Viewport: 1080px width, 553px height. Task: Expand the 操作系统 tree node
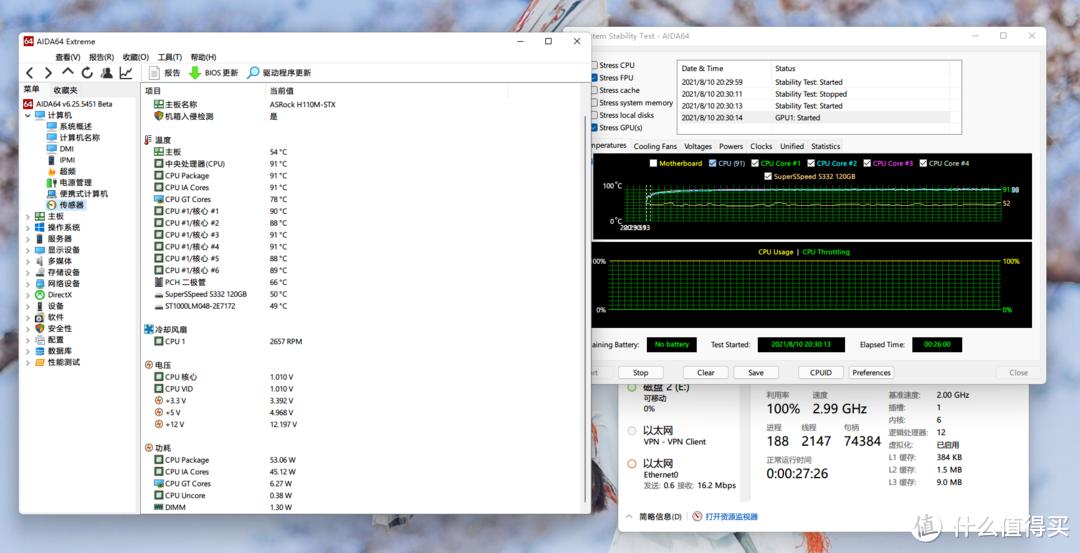click(x=28, y=227)
